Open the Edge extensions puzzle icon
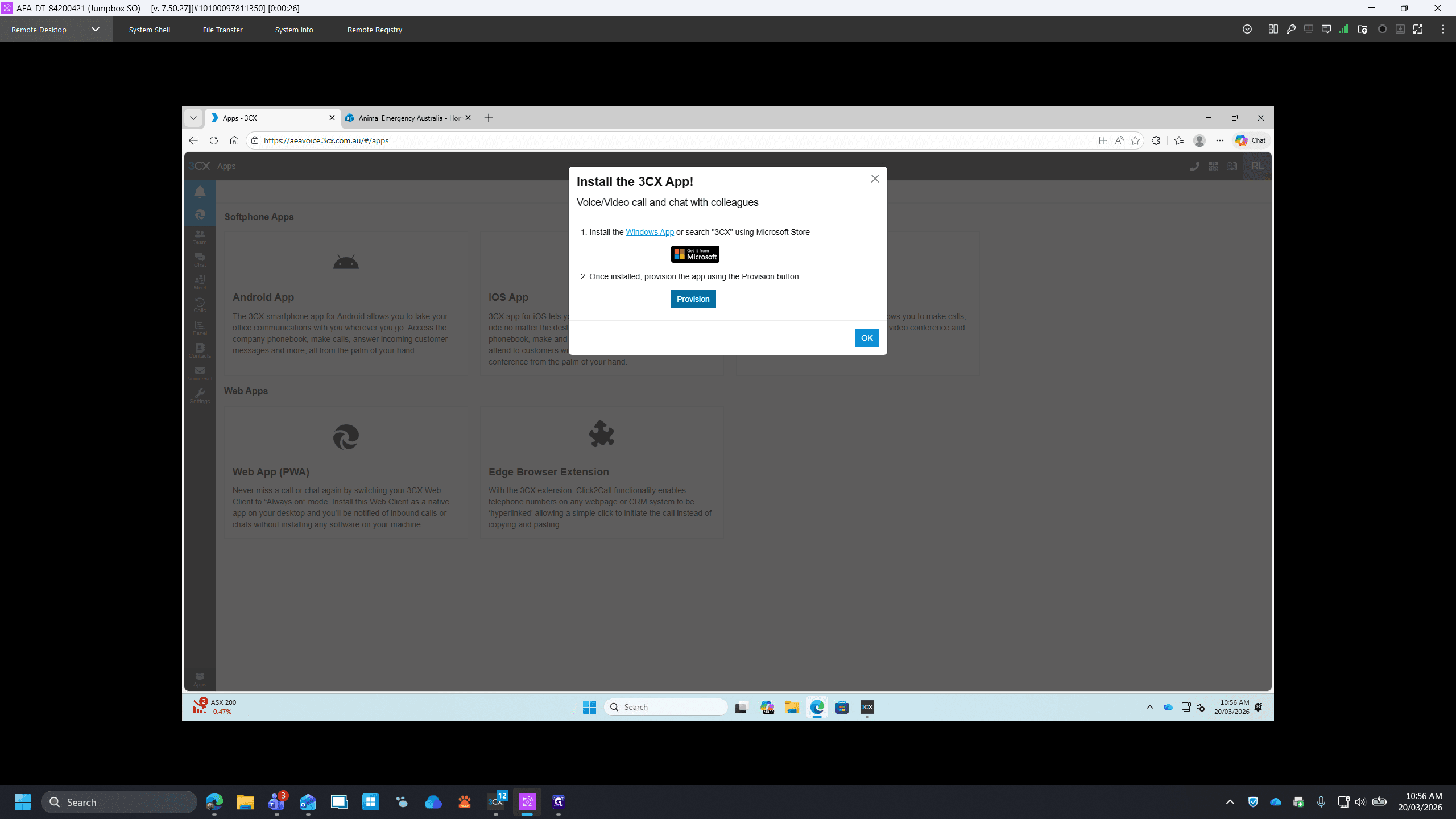 1156,140
